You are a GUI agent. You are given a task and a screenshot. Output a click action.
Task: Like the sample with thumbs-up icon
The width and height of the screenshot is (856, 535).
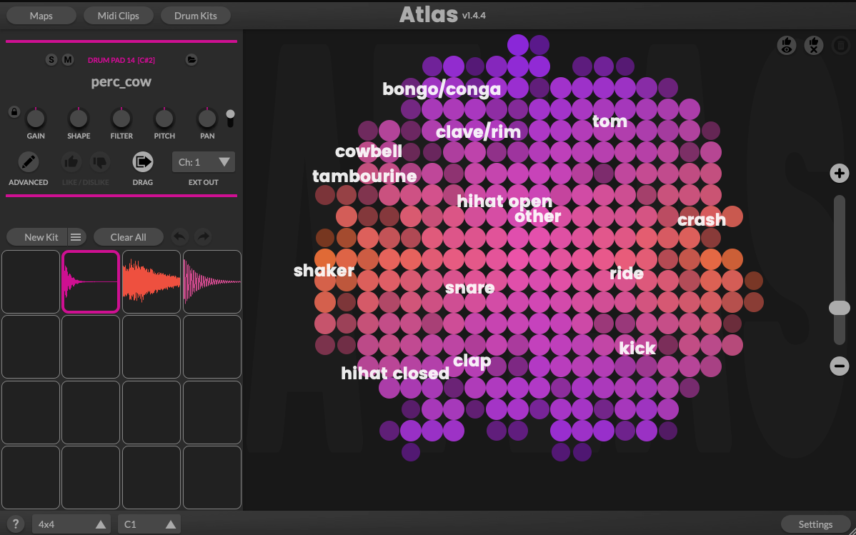72,162
